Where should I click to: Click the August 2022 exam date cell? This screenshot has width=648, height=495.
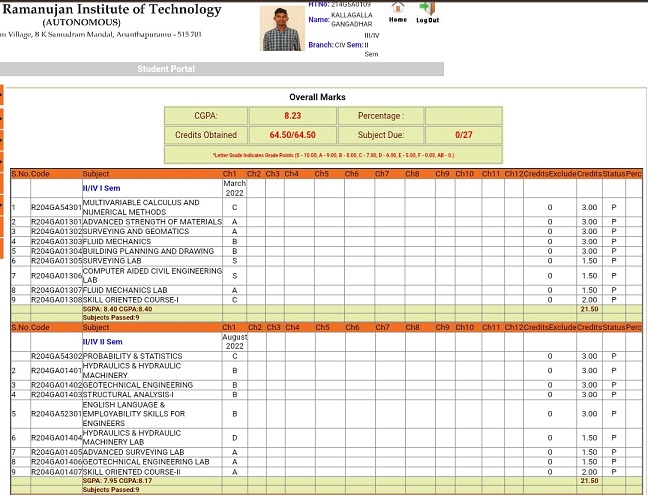235,342
